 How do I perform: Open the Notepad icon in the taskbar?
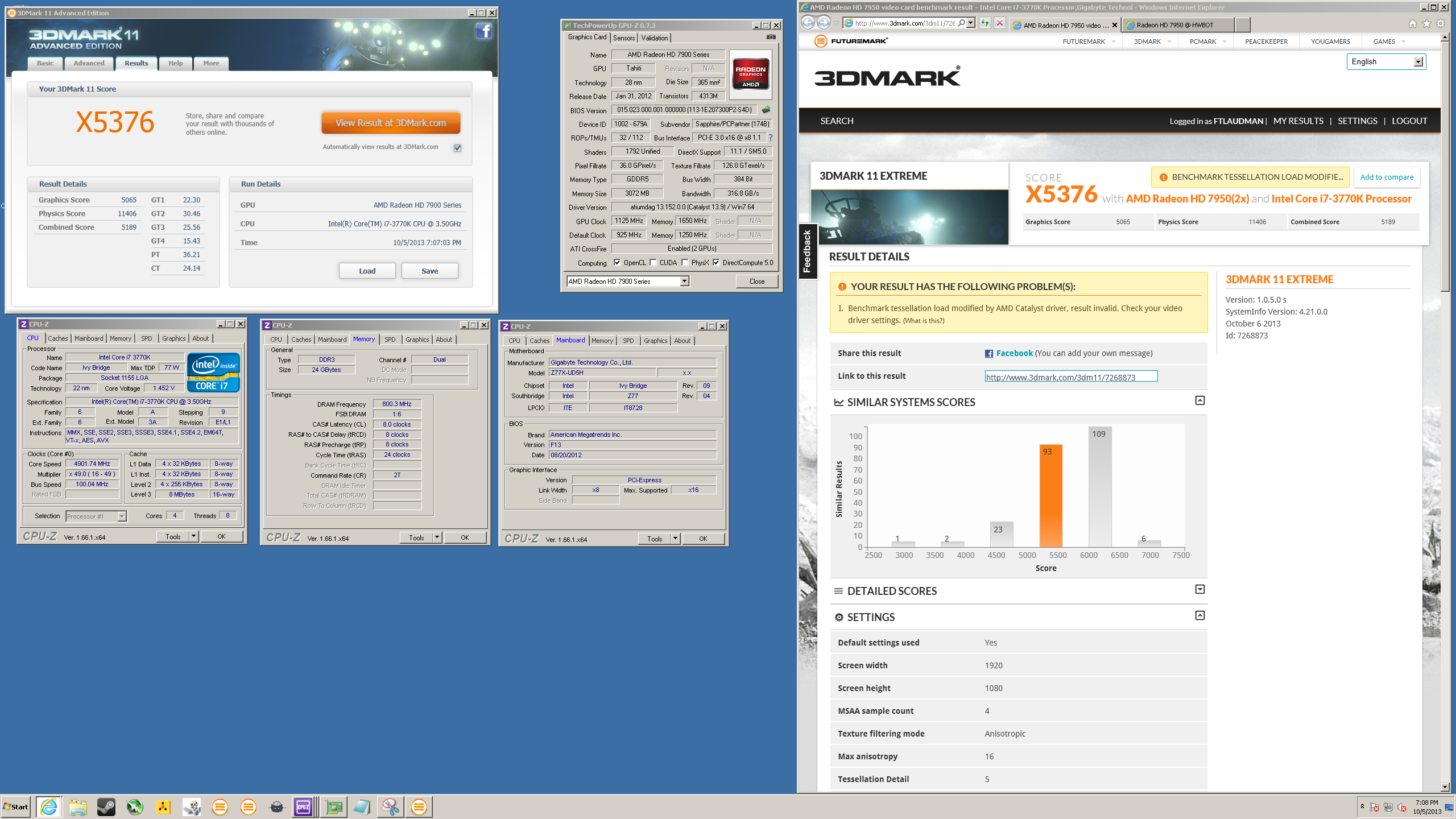tap(362, 806)
